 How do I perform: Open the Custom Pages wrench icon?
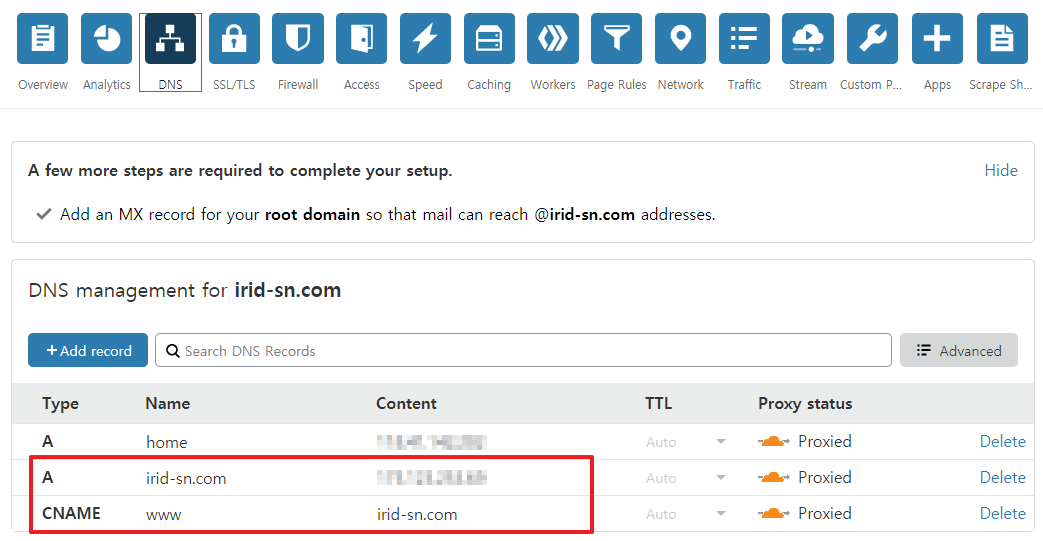coord(873,39)
